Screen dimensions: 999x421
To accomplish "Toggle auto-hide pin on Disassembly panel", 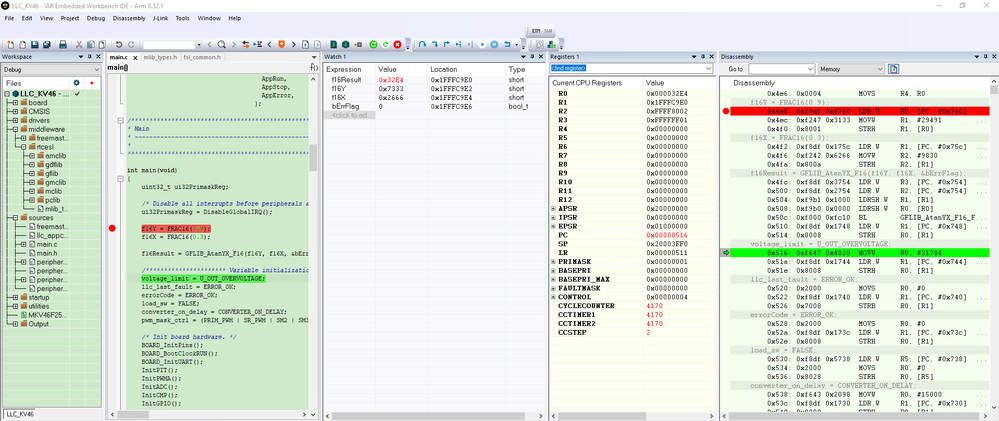I will [984, 57].
